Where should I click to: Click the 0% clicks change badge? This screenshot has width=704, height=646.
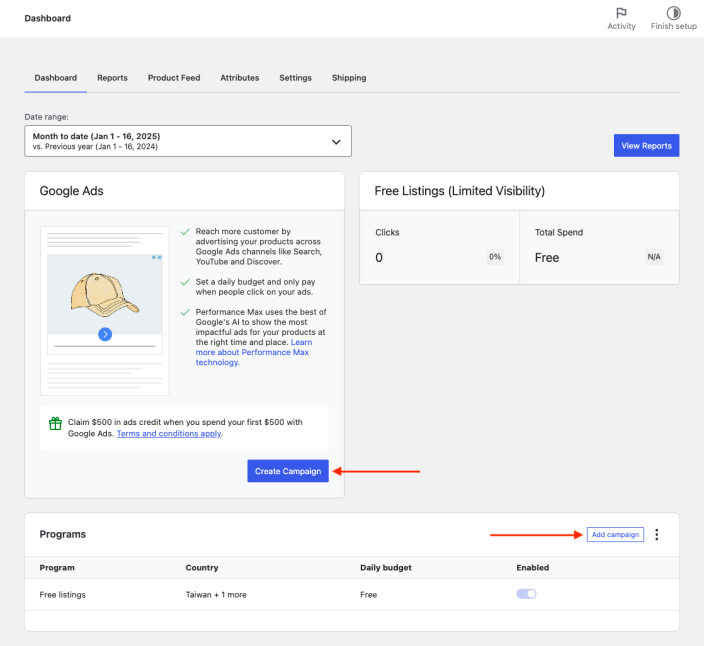pos(494,257)
